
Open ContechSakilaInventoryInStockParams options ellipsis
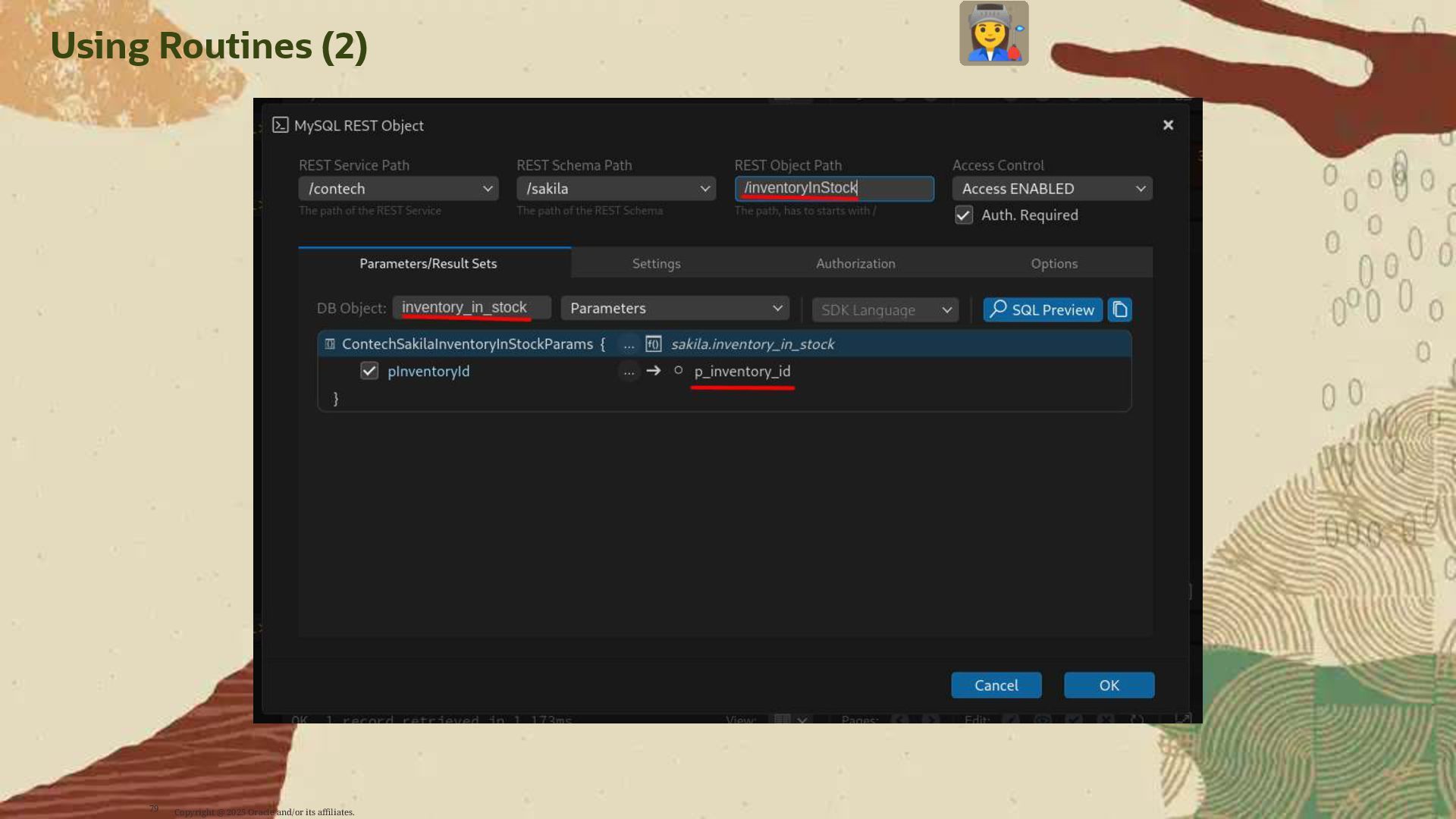point(629,344)
